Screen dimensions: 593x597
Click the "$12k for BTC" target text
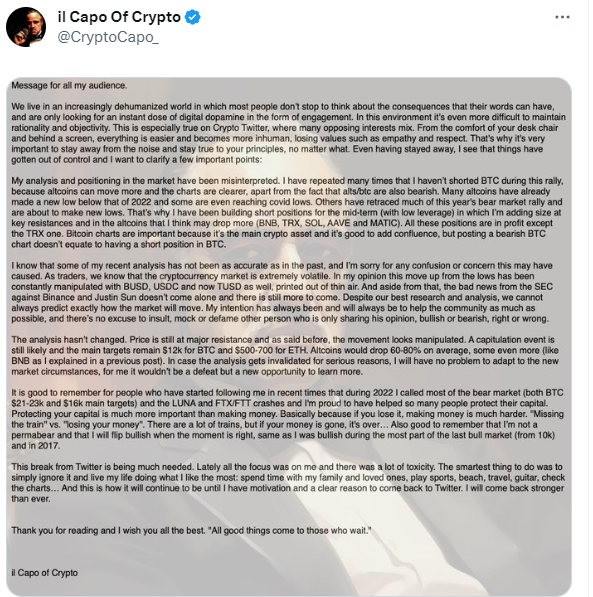[x=189, y=350]
